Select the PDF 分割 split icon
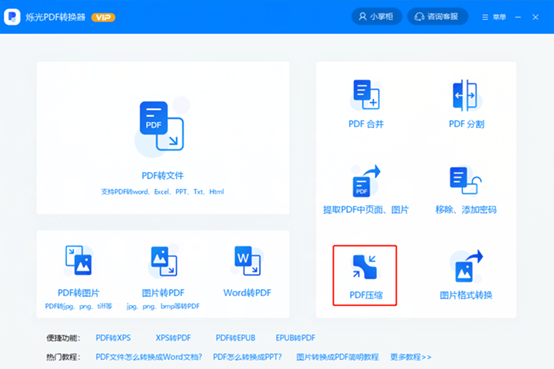 465,95
